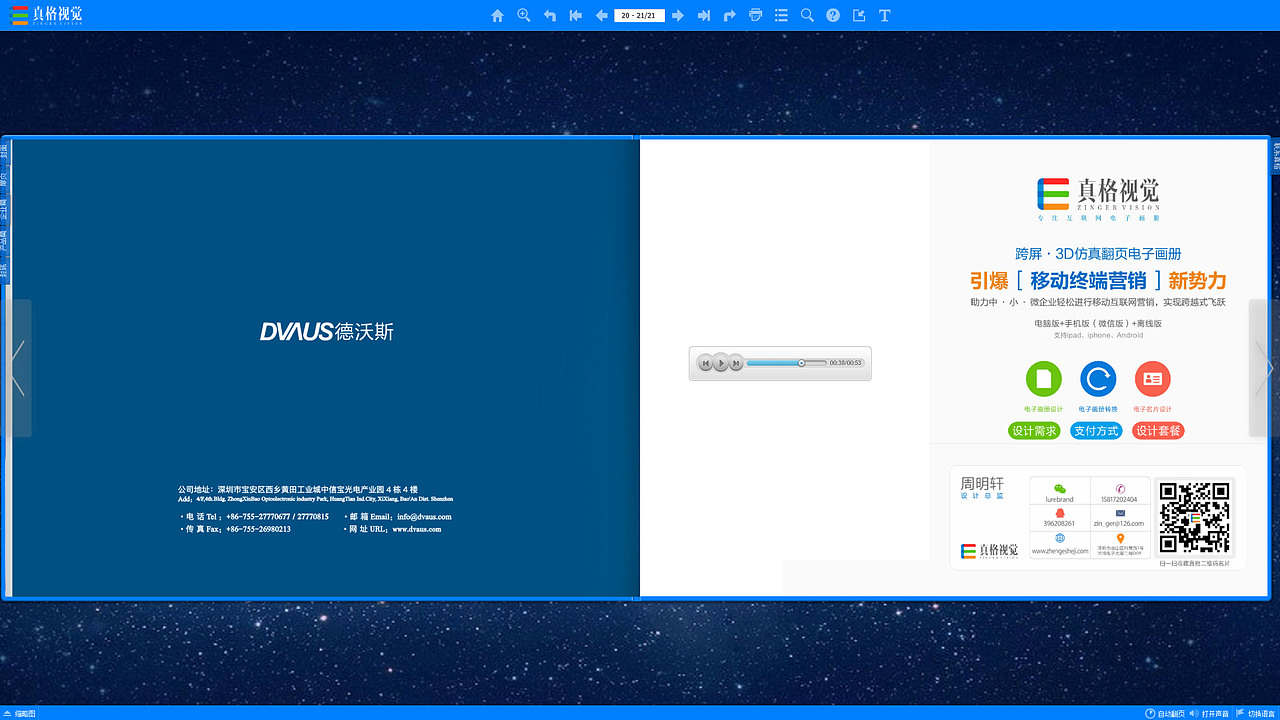The image size is (1280, 720).
Task: Flip back using the left page arrow
Action: click(x=17, y=368)
